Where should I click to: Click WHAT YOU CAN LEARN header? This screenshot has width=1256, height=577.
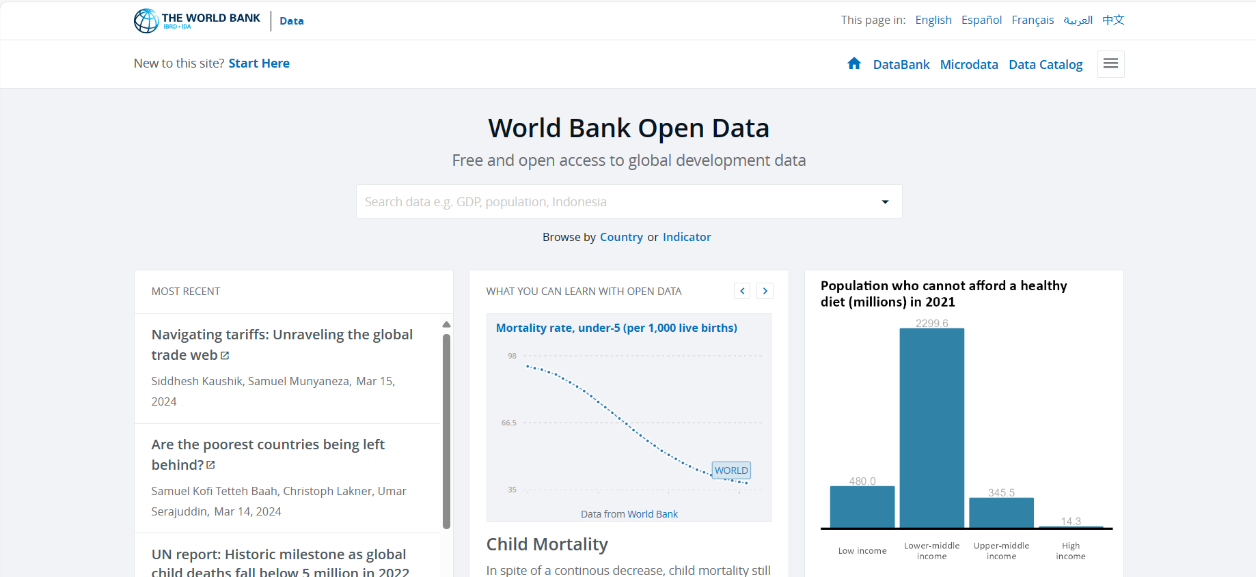pos(584,292)
